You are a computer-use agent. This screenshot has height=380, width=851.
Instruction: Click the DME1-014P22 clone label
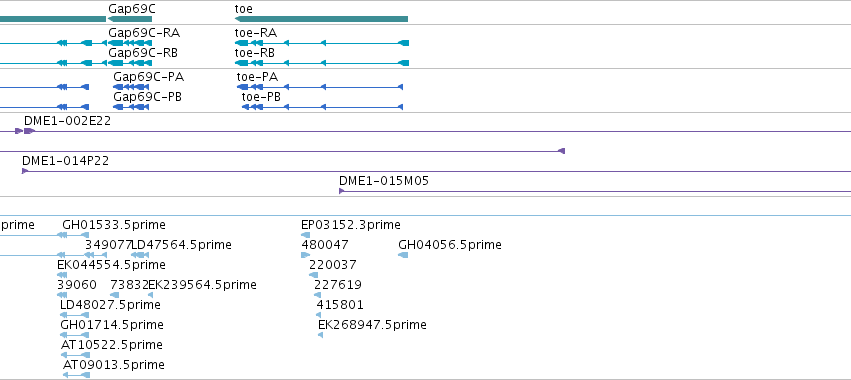(65, 161)
